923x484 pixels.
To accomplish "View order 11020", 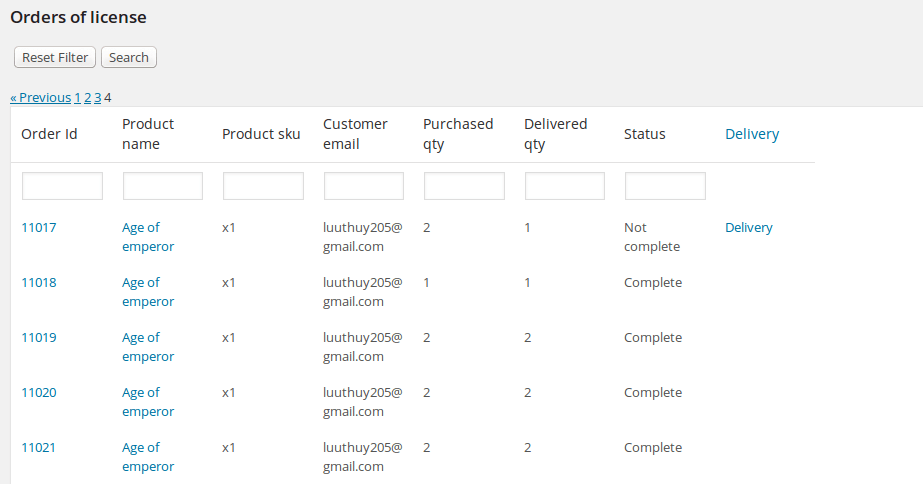I will click(39, 393).
